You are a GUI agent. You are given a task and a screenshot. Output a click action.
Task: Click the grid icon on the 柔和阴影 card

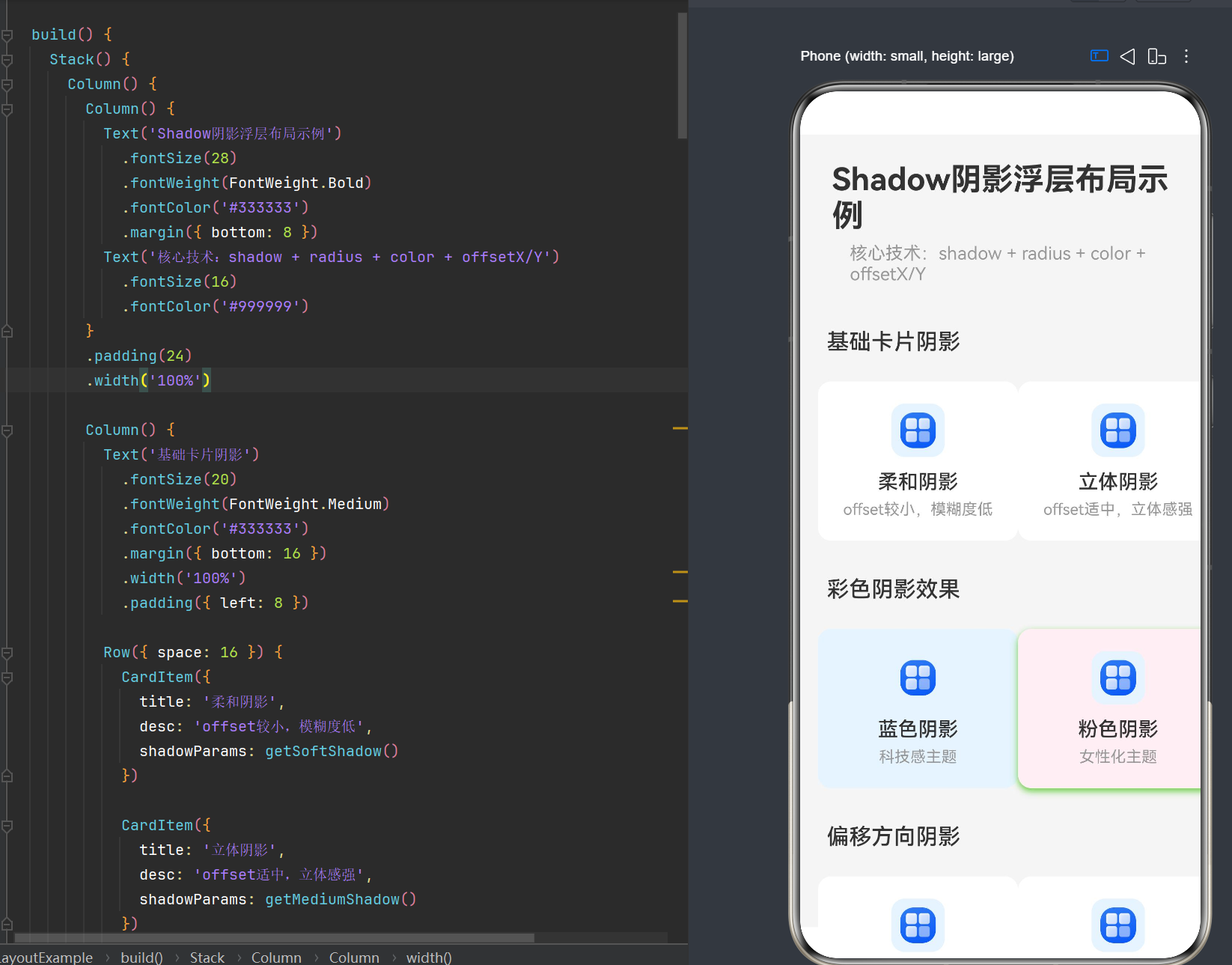coord(918,430)
